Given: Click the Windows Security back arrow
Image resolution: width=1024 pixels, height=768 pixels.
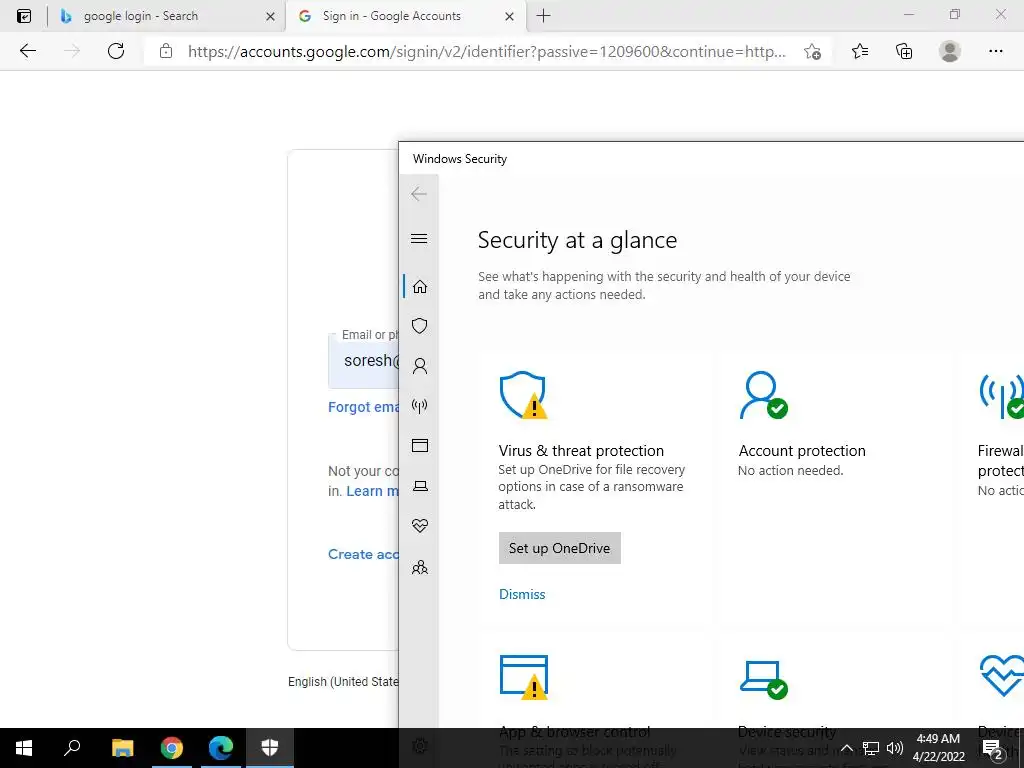Looking at the screenshot, I should 419,194.
